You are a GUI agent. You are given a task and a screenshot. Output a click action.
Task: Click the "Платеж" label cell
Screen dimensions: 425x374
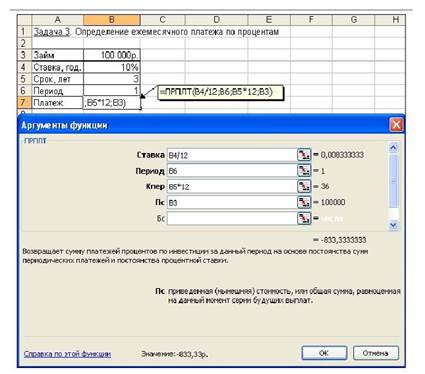point(58,102)
